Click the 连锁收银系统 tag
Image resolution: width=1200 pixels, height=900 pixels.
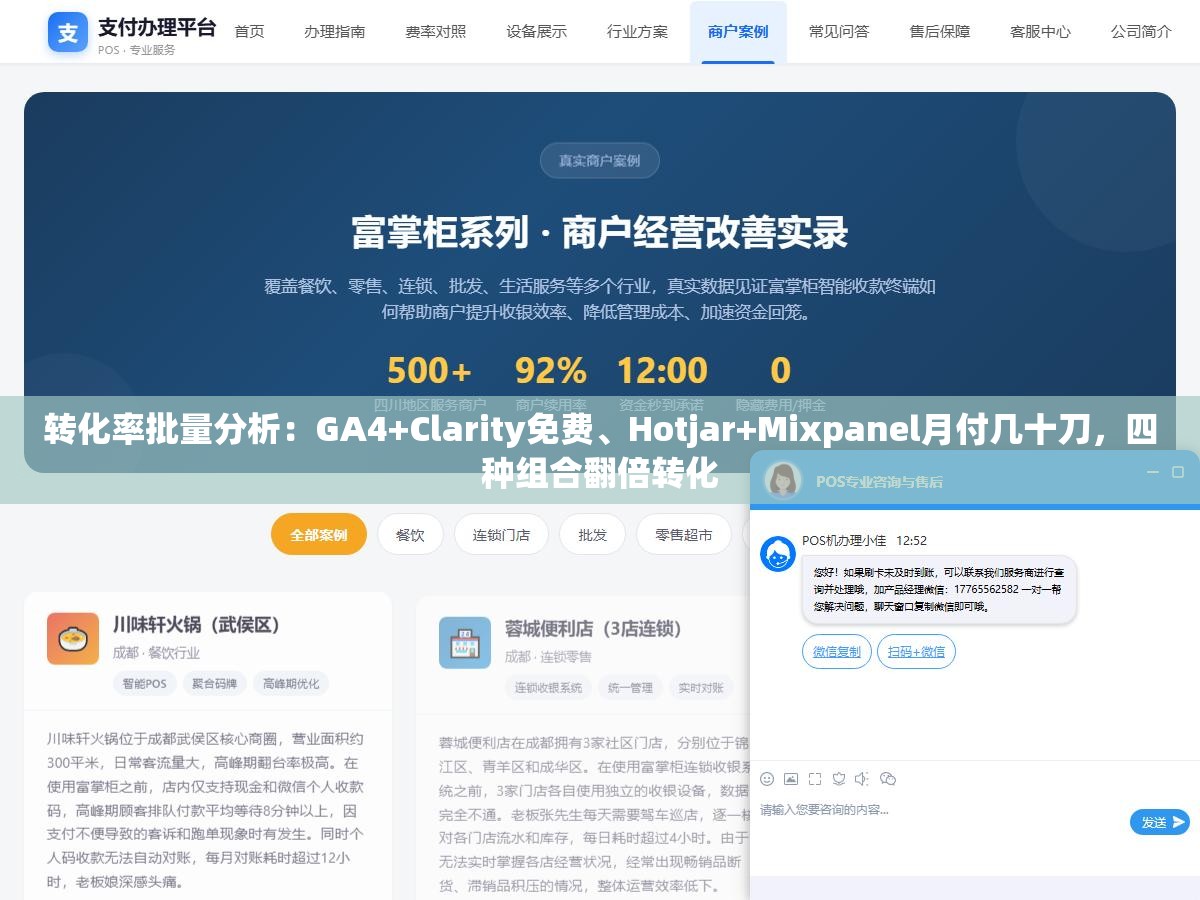548,688
